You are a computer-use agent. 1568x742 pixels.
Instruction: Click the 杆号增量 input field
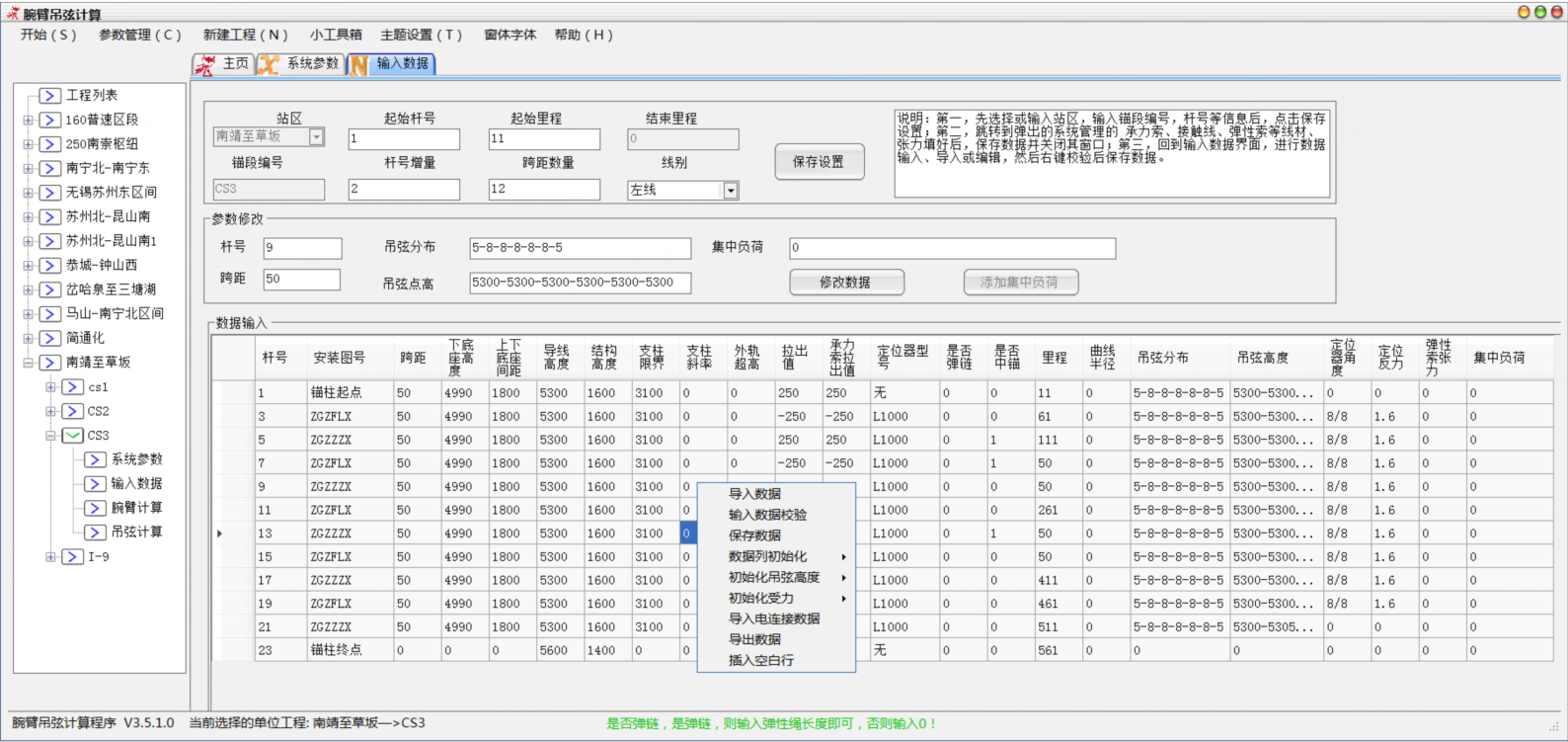click(x=404, y=189)
